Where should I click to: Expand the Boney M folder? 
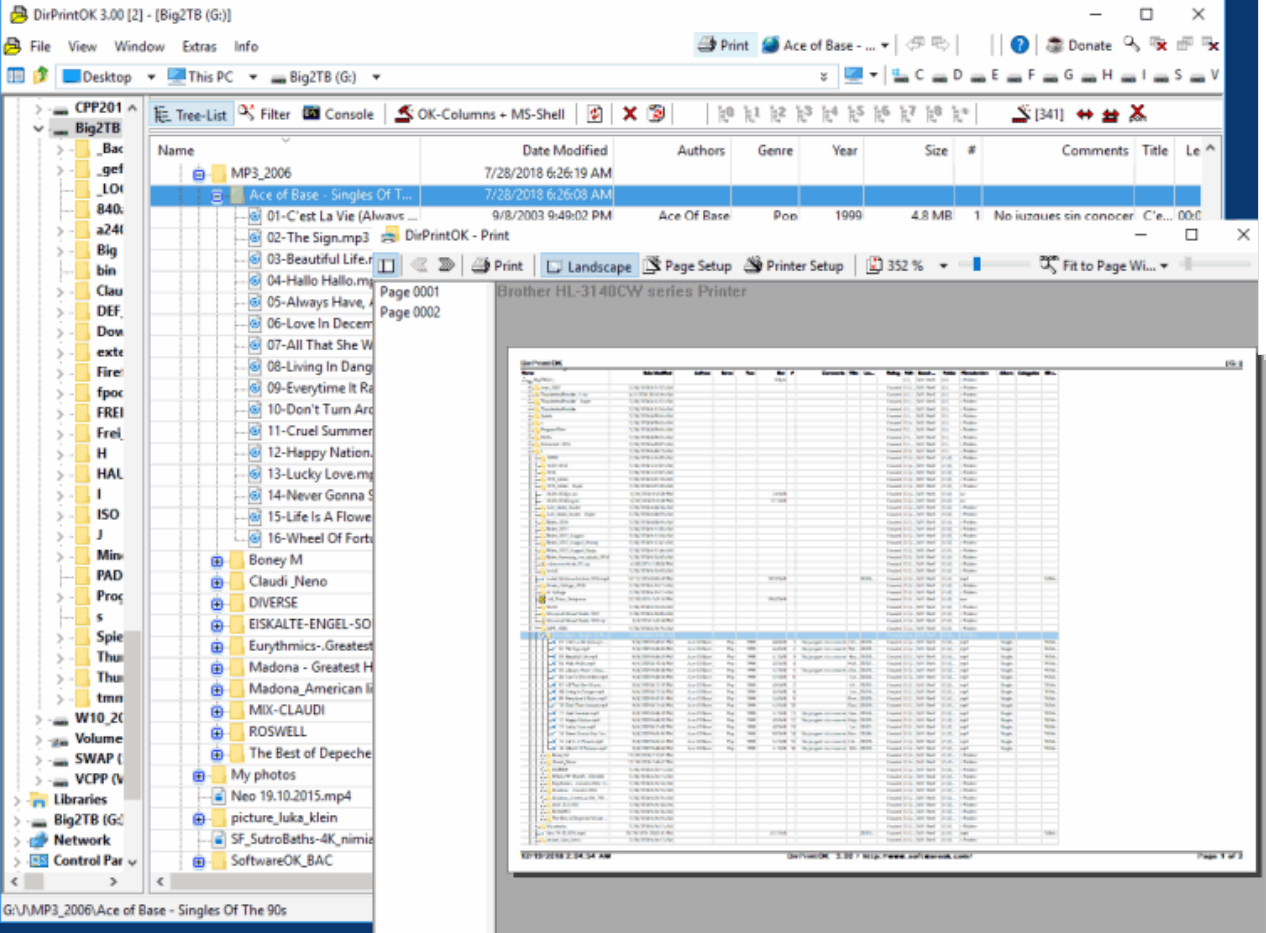(218, 560)
